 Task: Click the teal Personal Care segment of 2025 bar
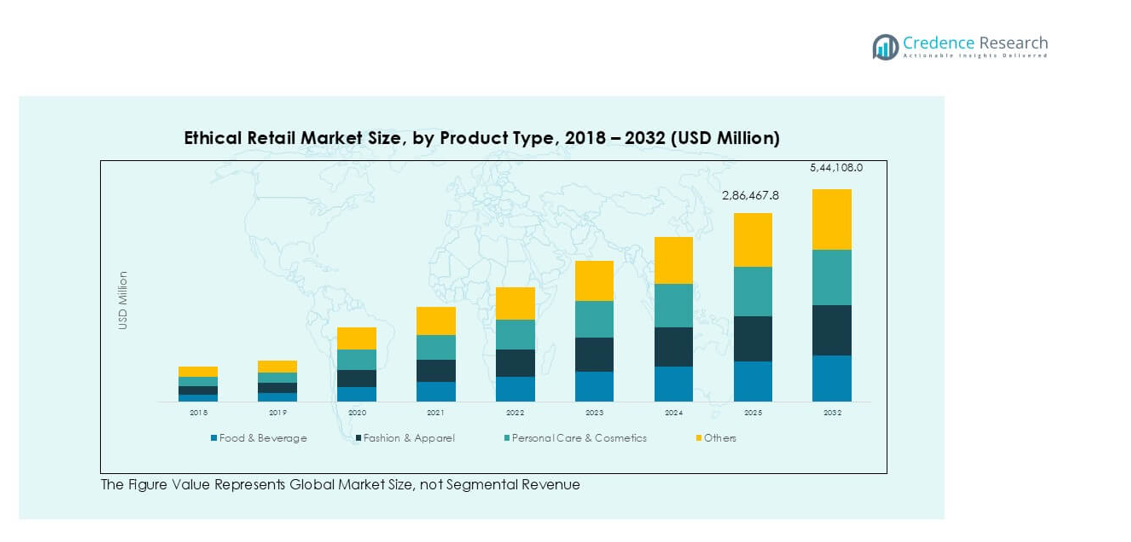(752, 291)
